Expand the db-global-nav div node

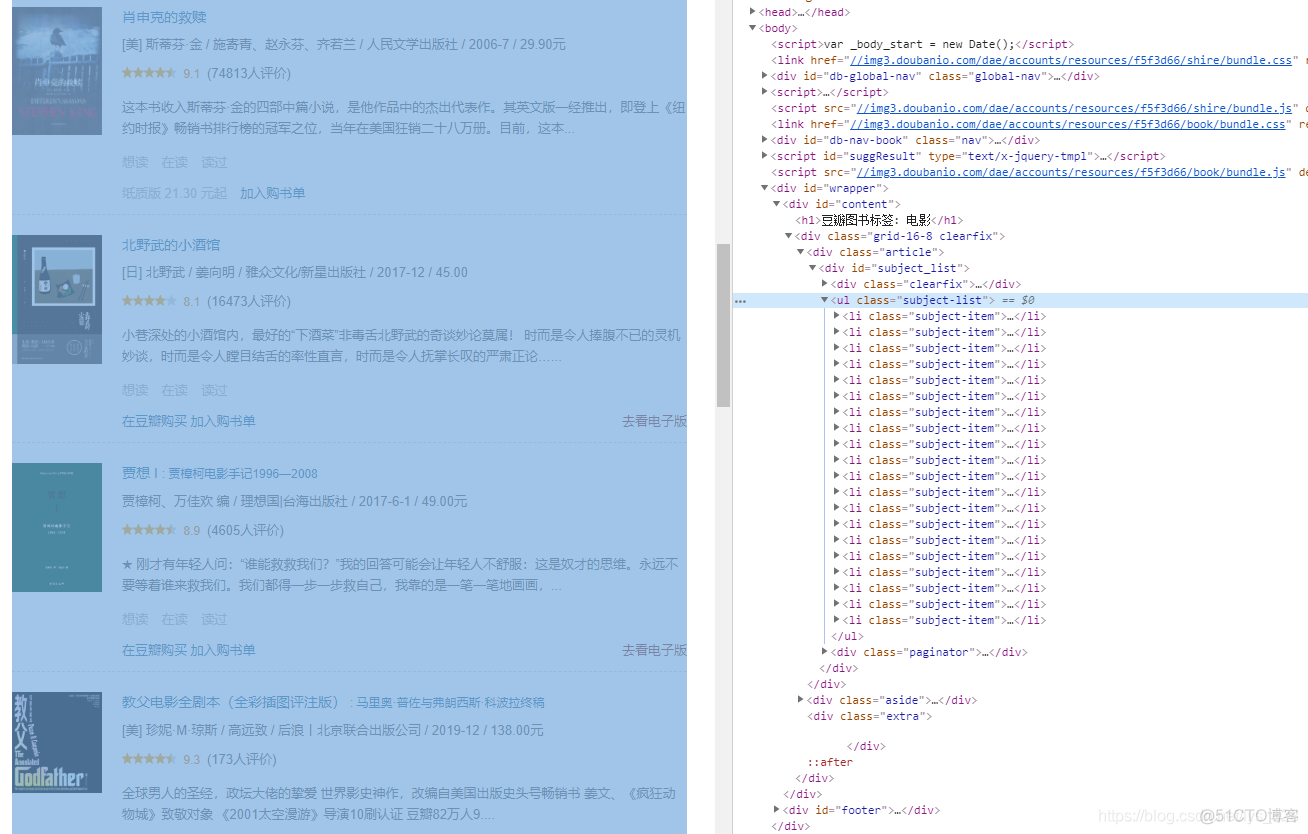pyautogui.click(x=765, y=76)
